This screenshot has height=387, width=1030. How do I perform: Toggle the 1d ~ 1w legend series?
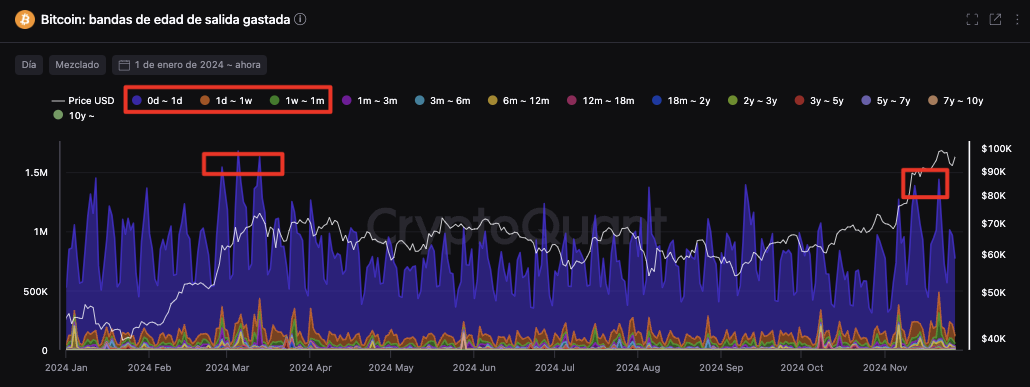227,101
